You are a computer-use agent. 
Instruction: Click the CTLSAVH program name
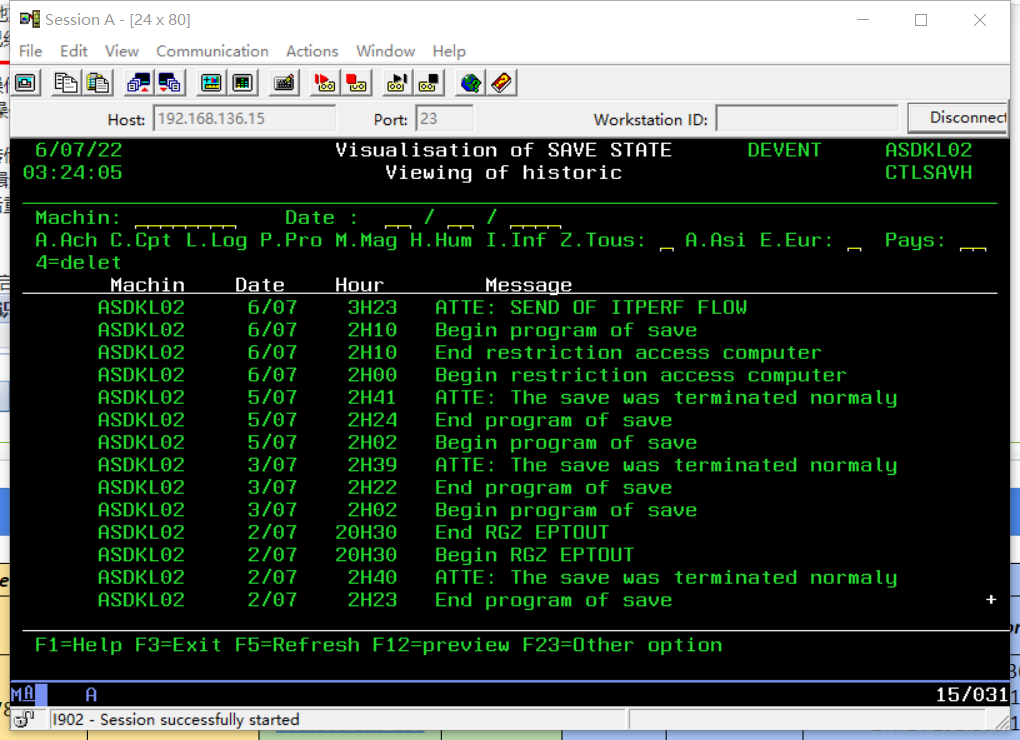pyautogui.click(x=928, y=173)
